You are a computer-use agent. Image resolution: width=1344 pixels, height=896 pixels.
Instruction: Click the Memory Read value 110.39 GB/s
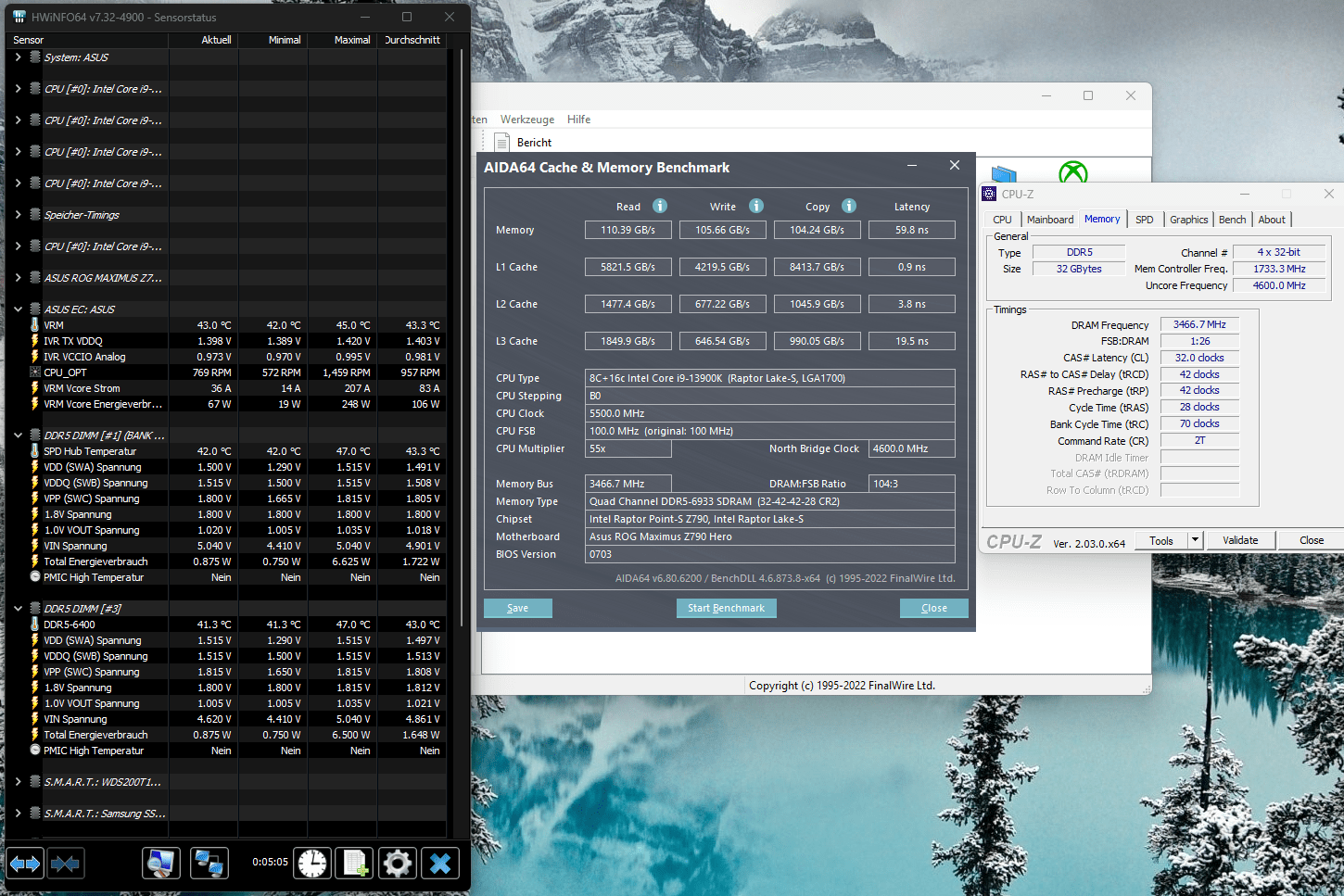click(628, 230)
